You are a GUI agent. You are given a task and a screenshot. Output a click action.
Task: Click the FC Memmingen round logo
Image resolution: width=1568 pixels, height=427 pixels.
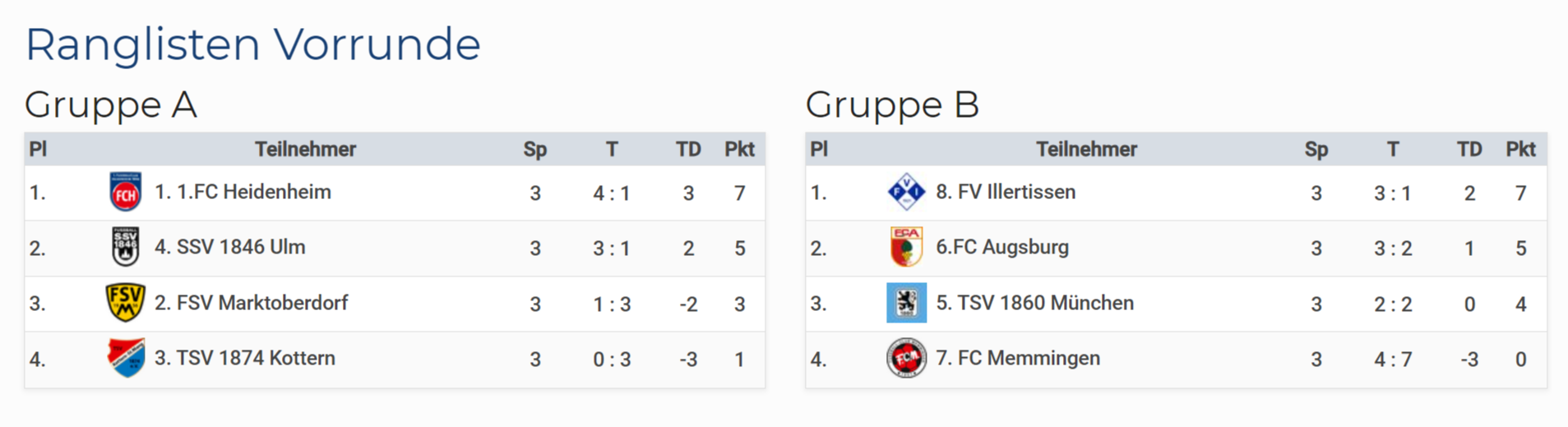point(906,359)
